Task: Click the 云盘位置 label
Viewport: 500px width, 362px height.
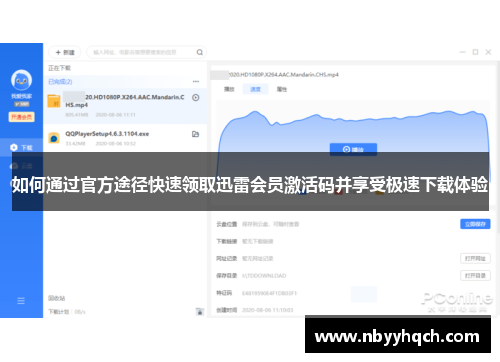Action: pyautogui.click(x=227, y=224)
